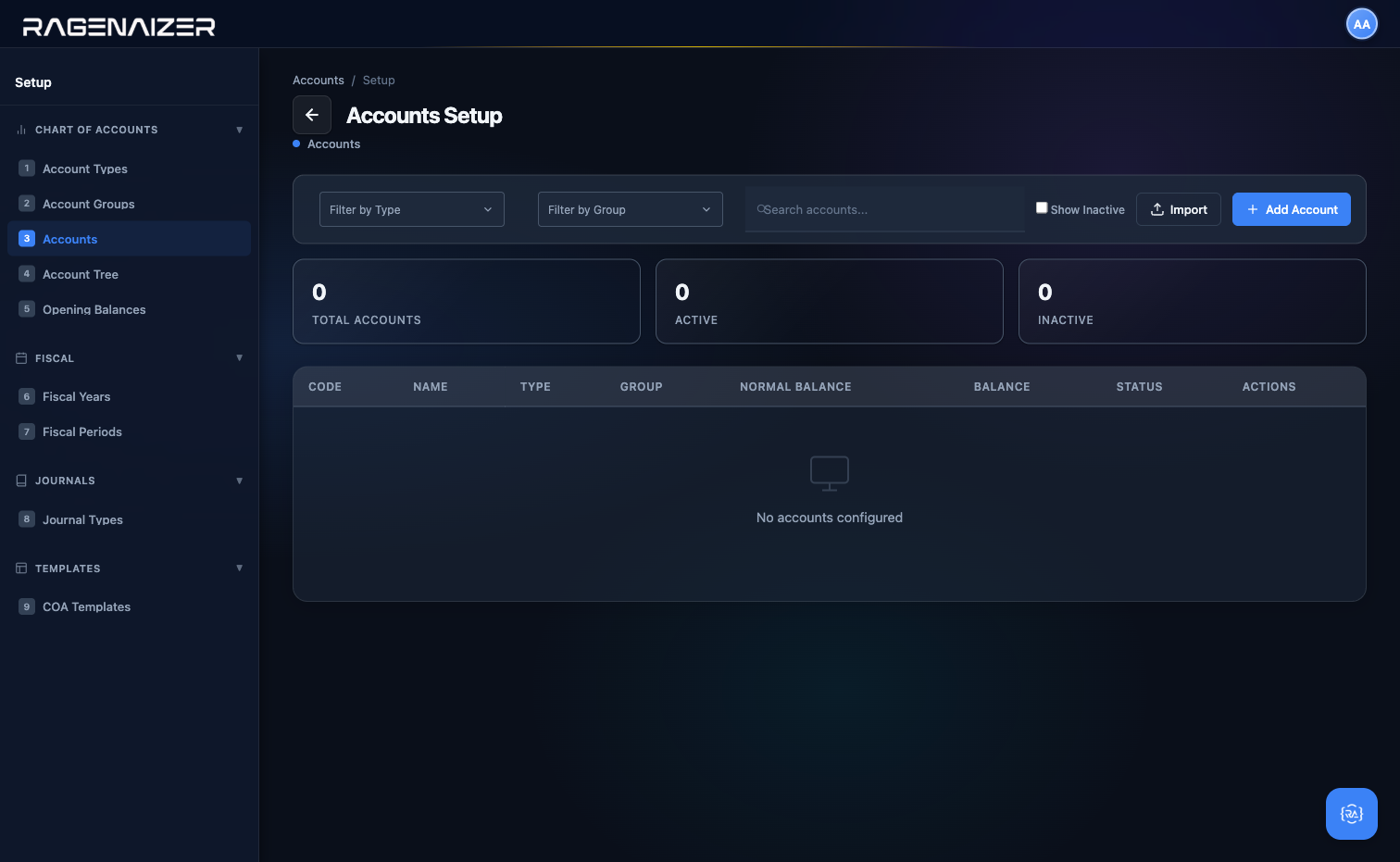Screen dimensions: 1400x862
Task: Click the step 3 number badge
Action: click(27, 239)
